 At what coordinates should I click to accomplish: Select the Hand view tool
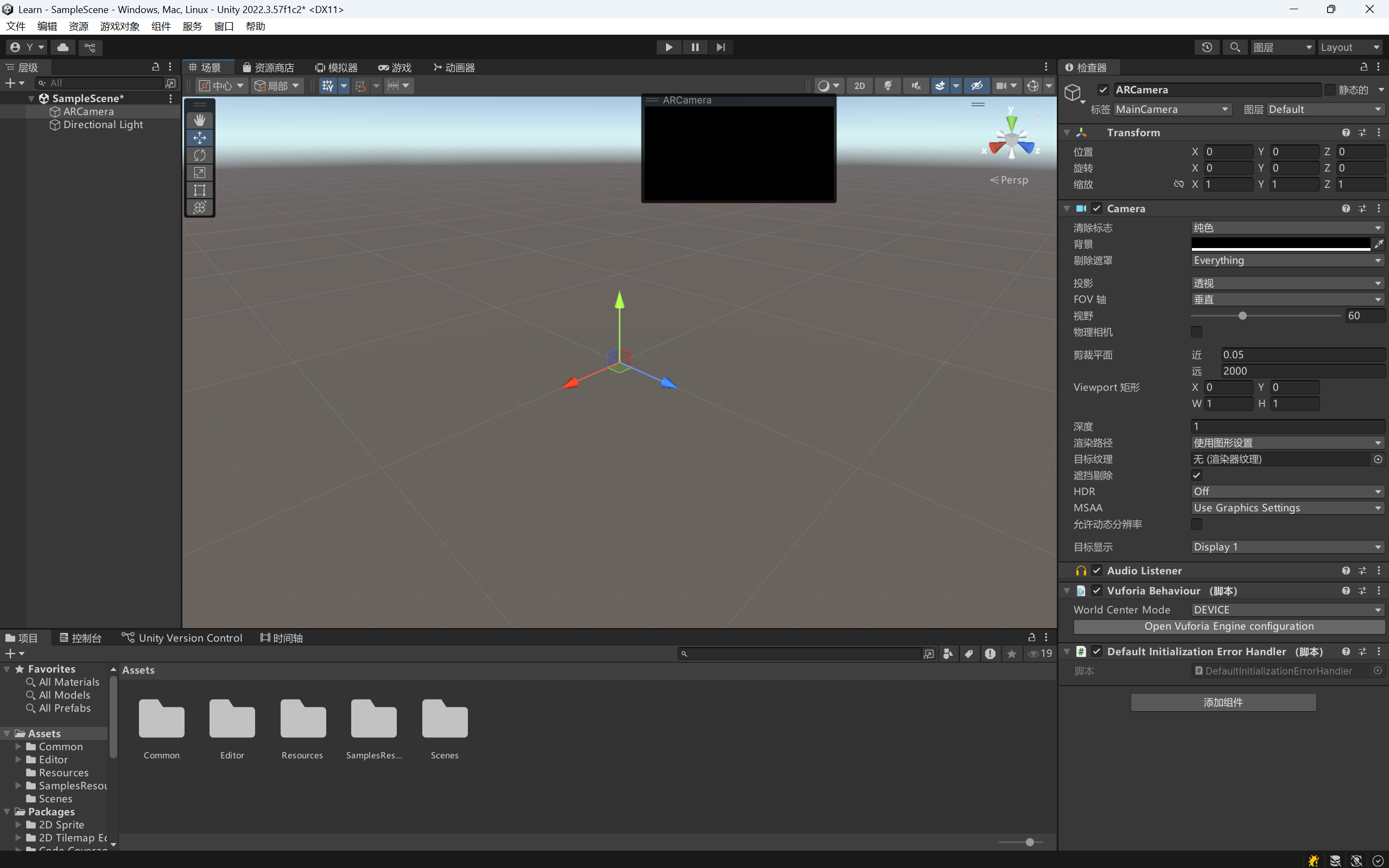pos(199,120)
